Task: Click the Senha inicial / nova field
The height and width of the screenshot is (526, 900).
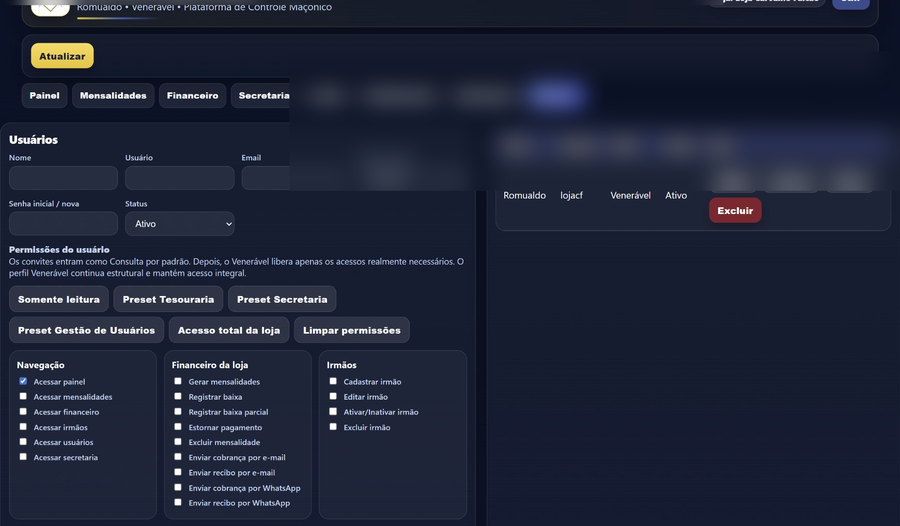Action: [63, 223]
